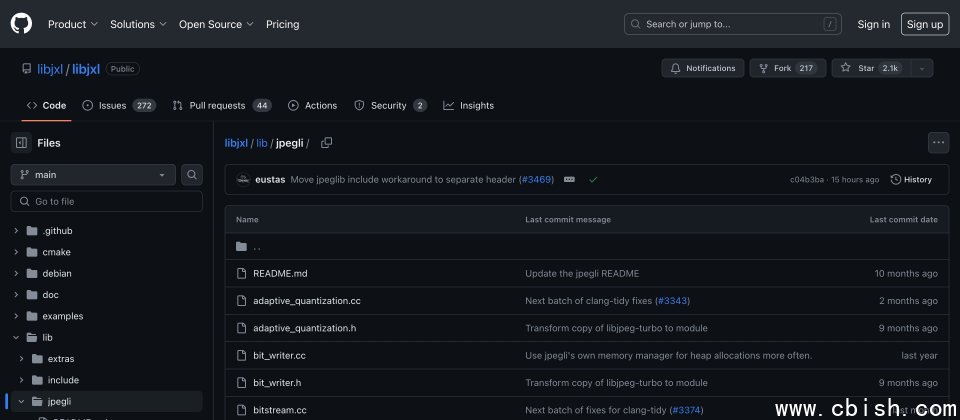
Task: Expand the include folder chevron
Action: coord(21,380)
